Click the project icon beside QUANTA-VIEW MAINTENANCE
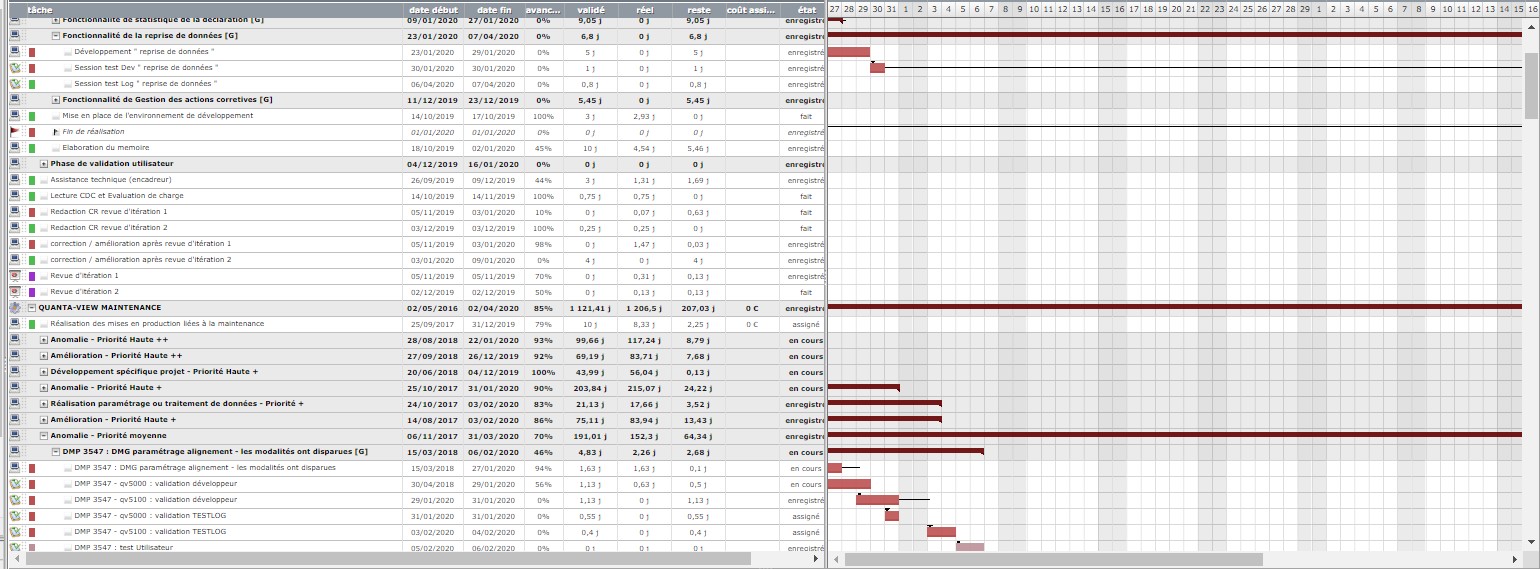Screen dimensions: 1540x569 coord(15,308)
